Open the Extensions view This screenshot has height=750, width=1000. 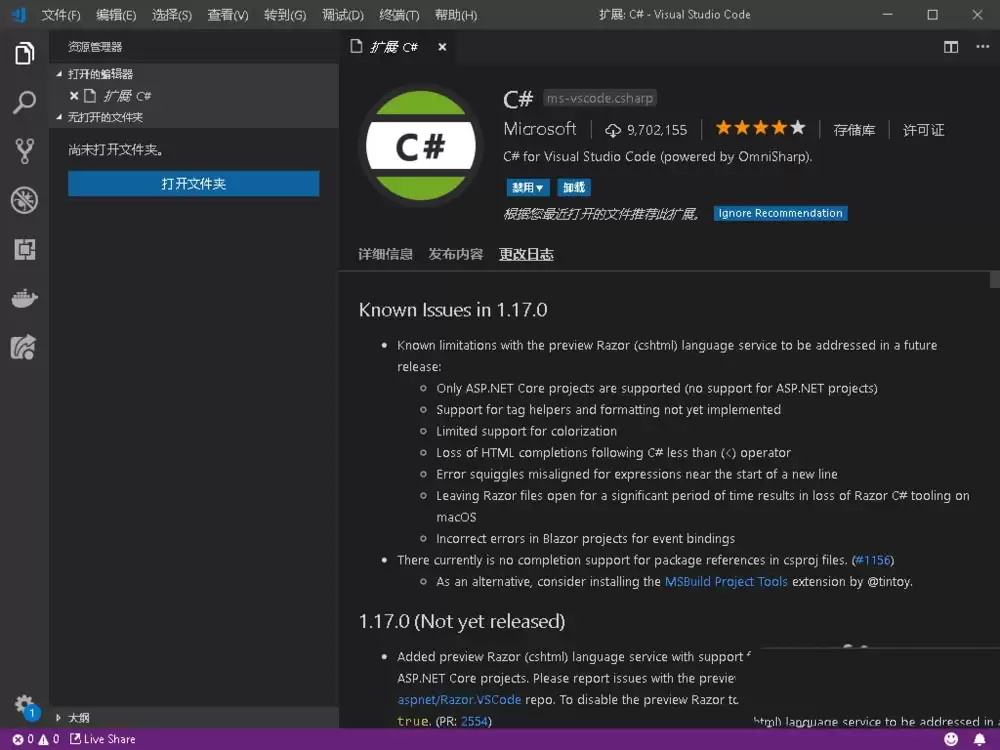click(24, 249)
